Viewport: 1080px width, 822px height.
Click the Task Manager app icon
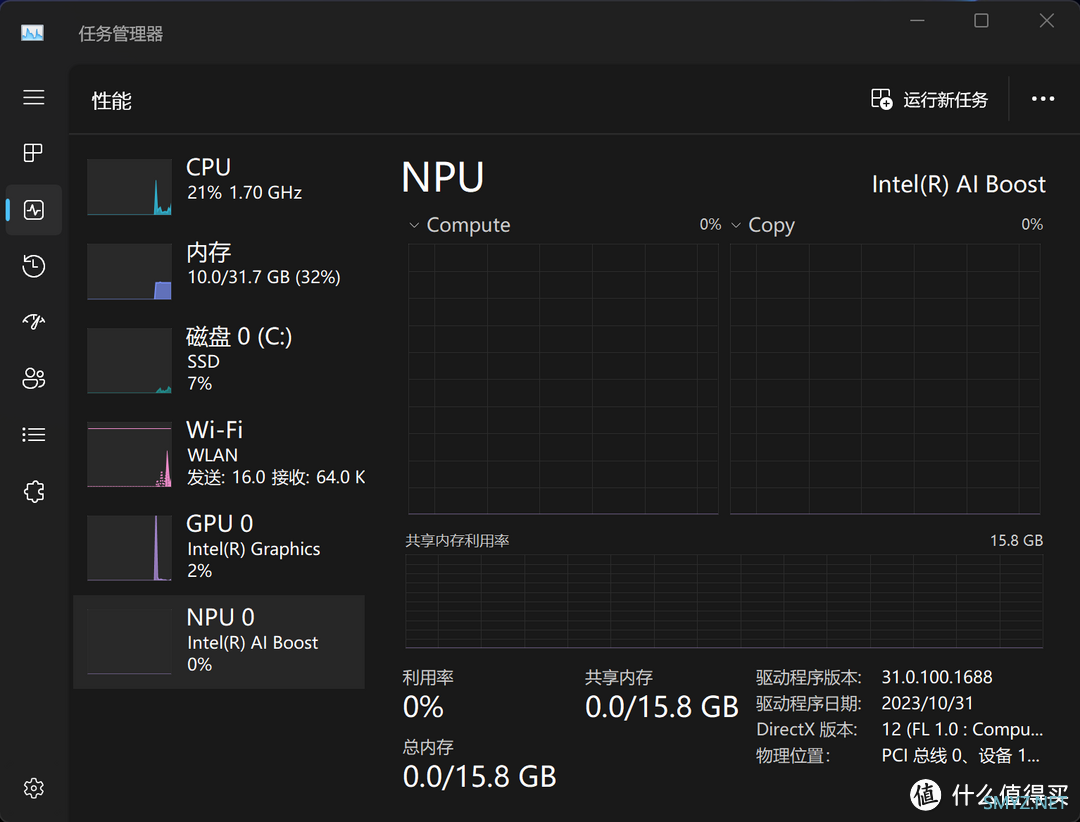click(32, 32)
